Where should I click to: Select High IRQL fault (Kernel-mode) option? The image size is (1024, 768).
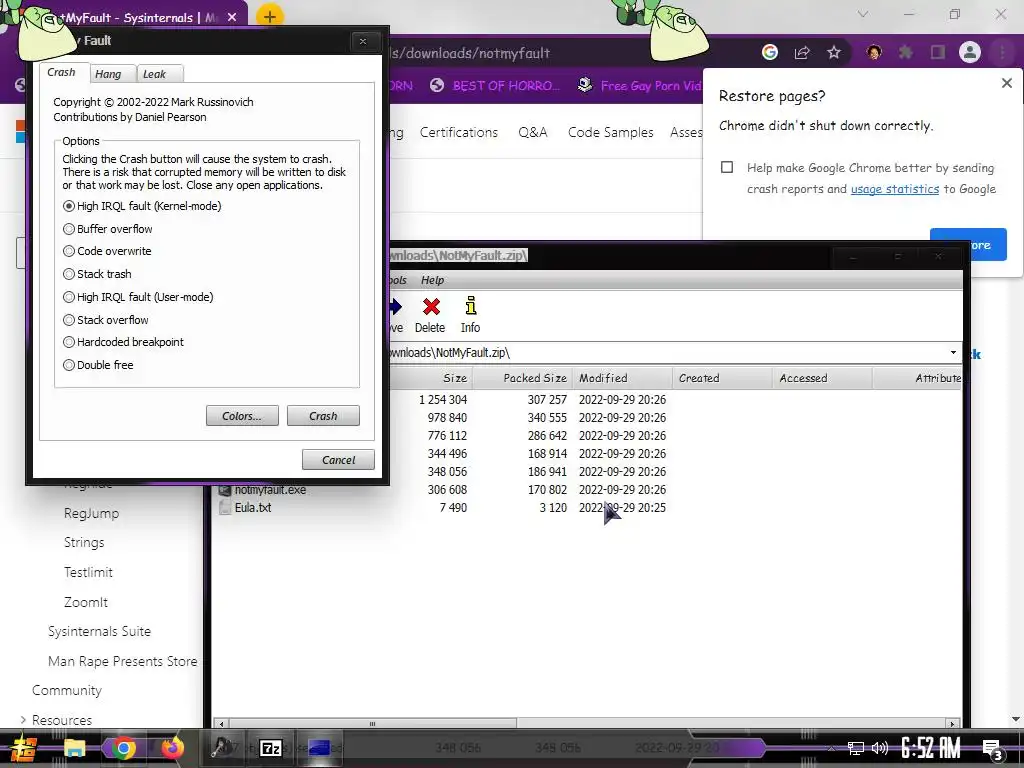coord(69,206)
